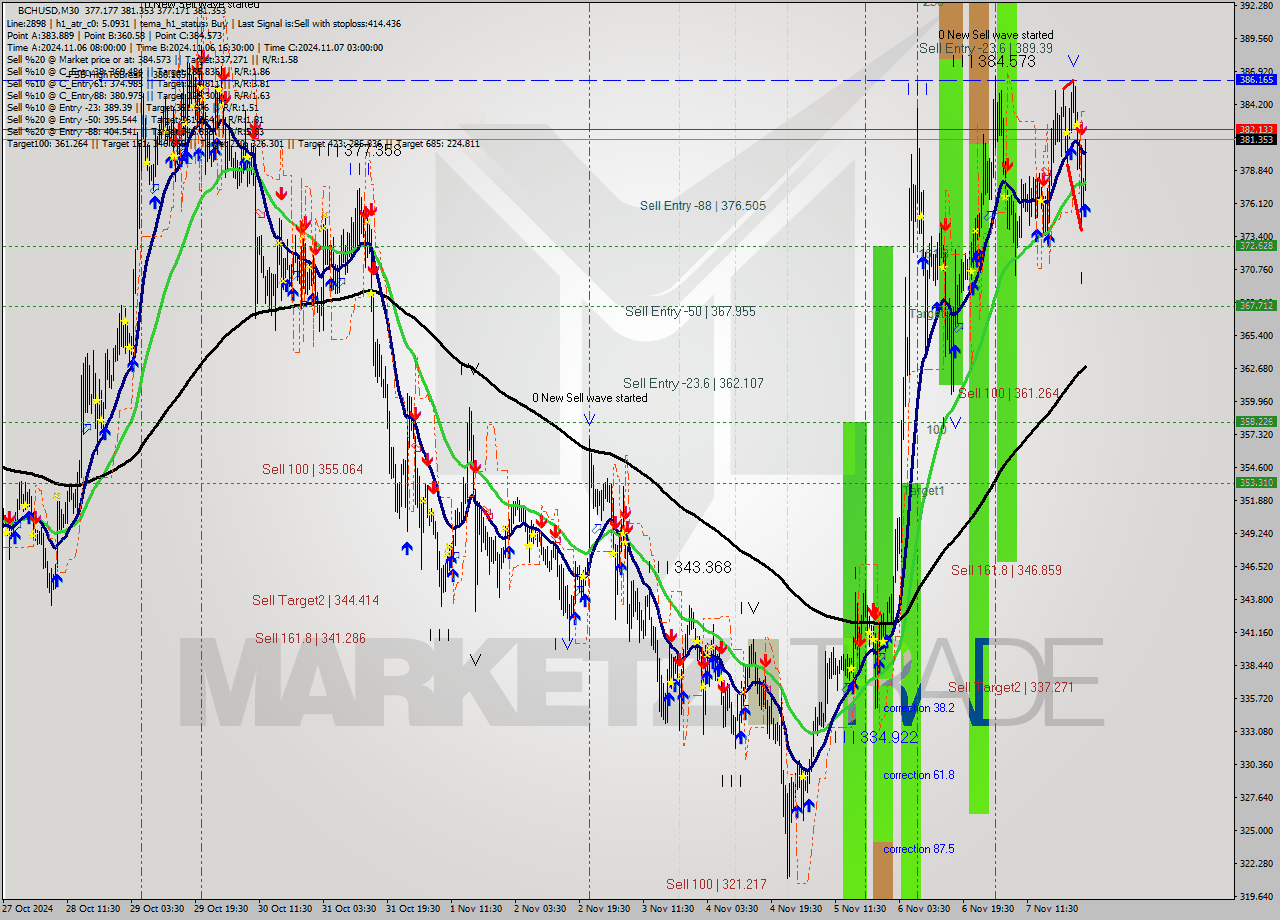Image resolution: width=1280 pixels, height=920 pixels.
Task: Click the blue 386.165 price tag
Action: (x=1256, y=79)
